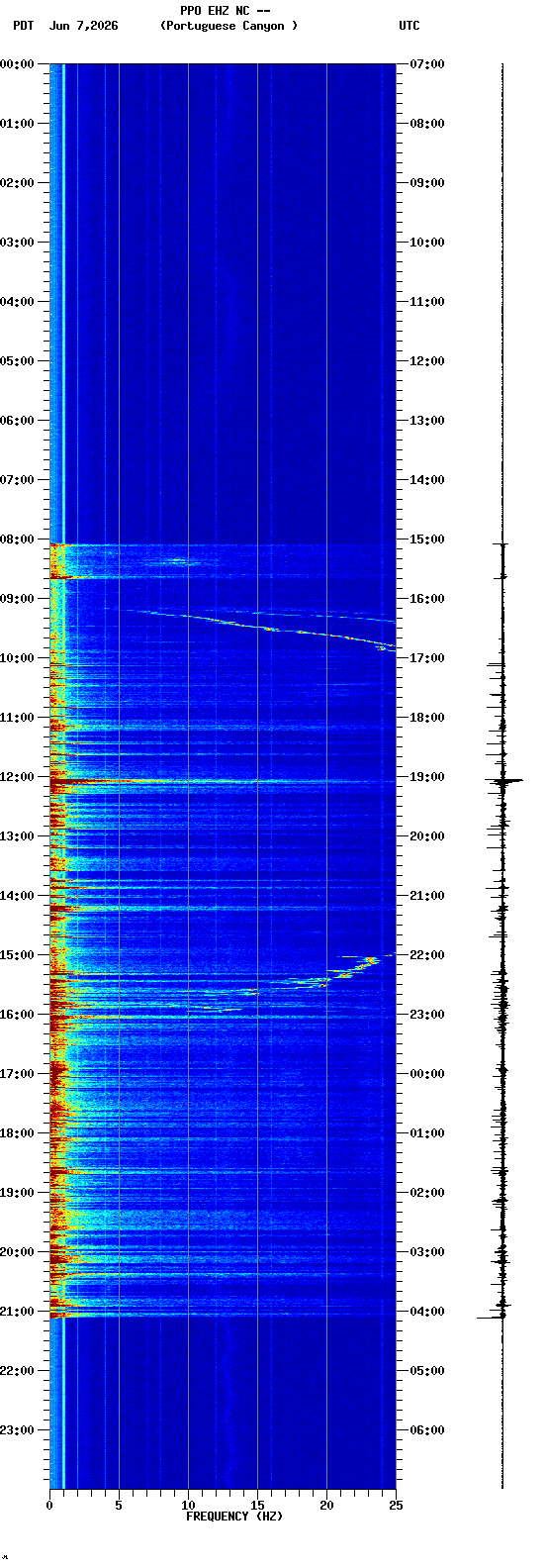Screen dimensions: 546x1568
Task: Click the UTC '00:00' time label
Action: point(427,1074)
